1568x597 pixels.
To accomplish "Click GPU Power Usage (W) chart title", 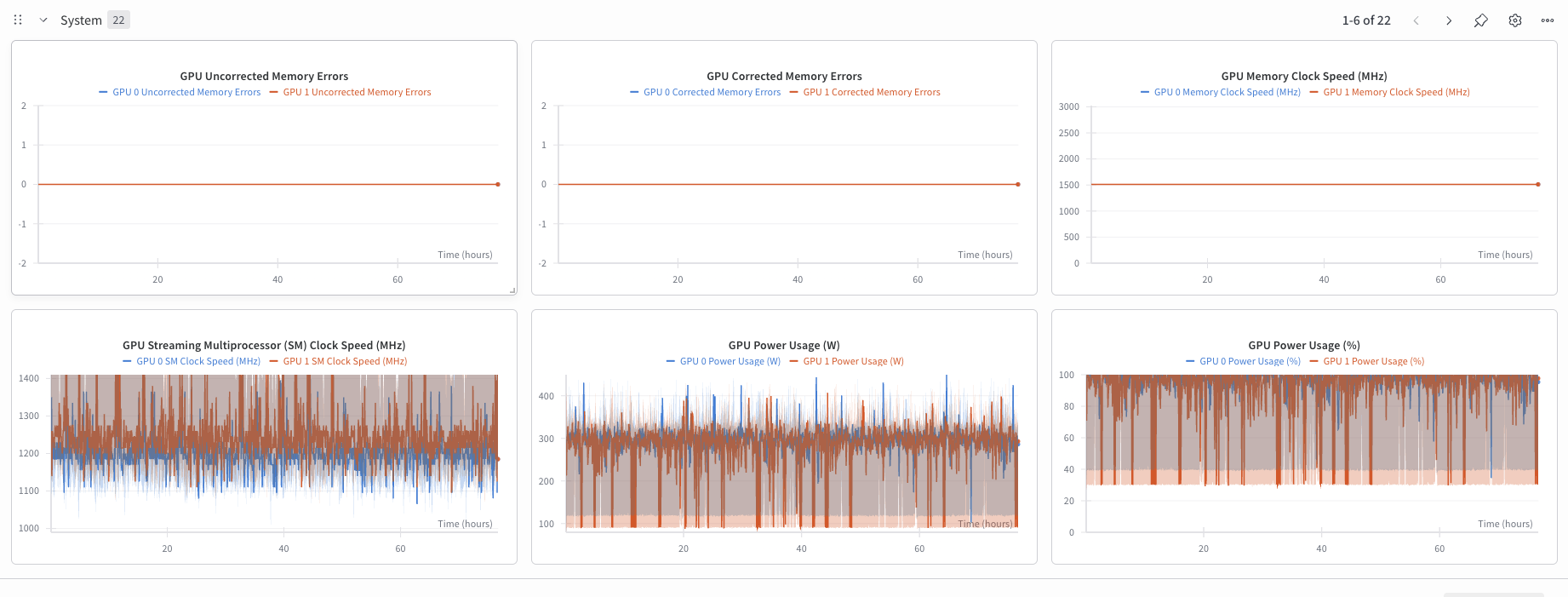I will tap(784, 345).
